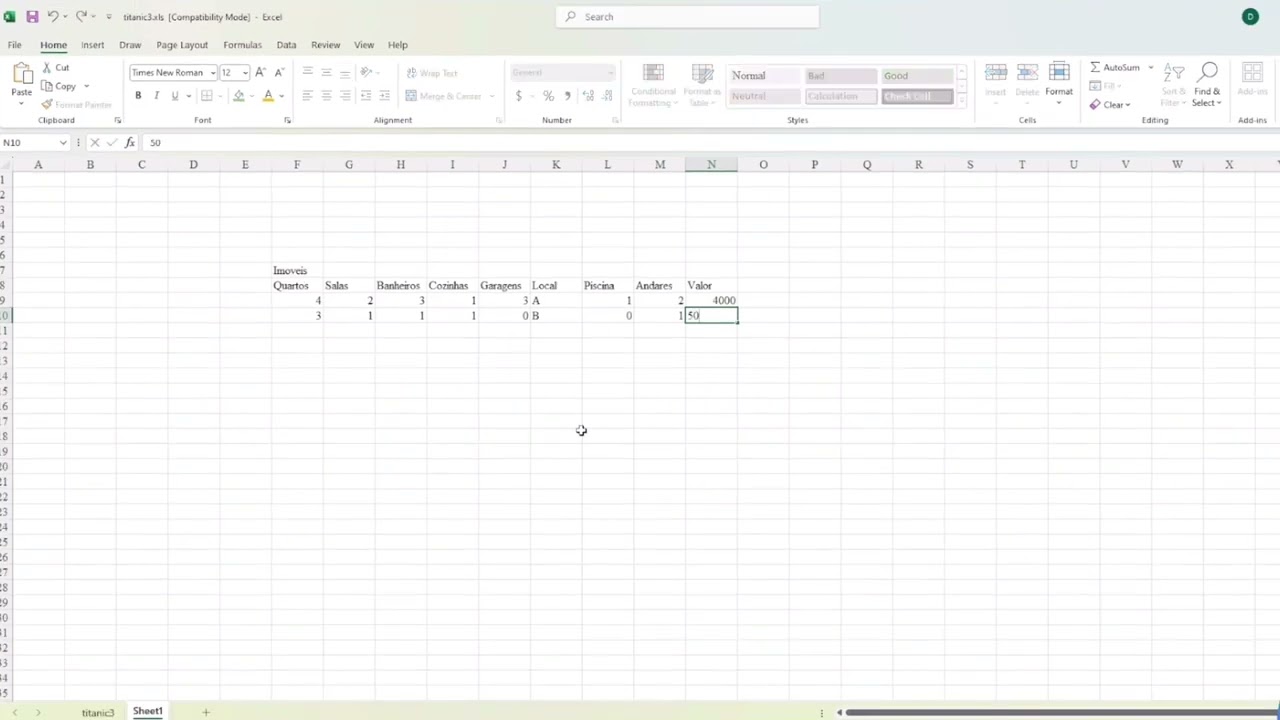Click the Copy icon in Clipboard group
This screenshot has width=1280, height=720.
47,86
